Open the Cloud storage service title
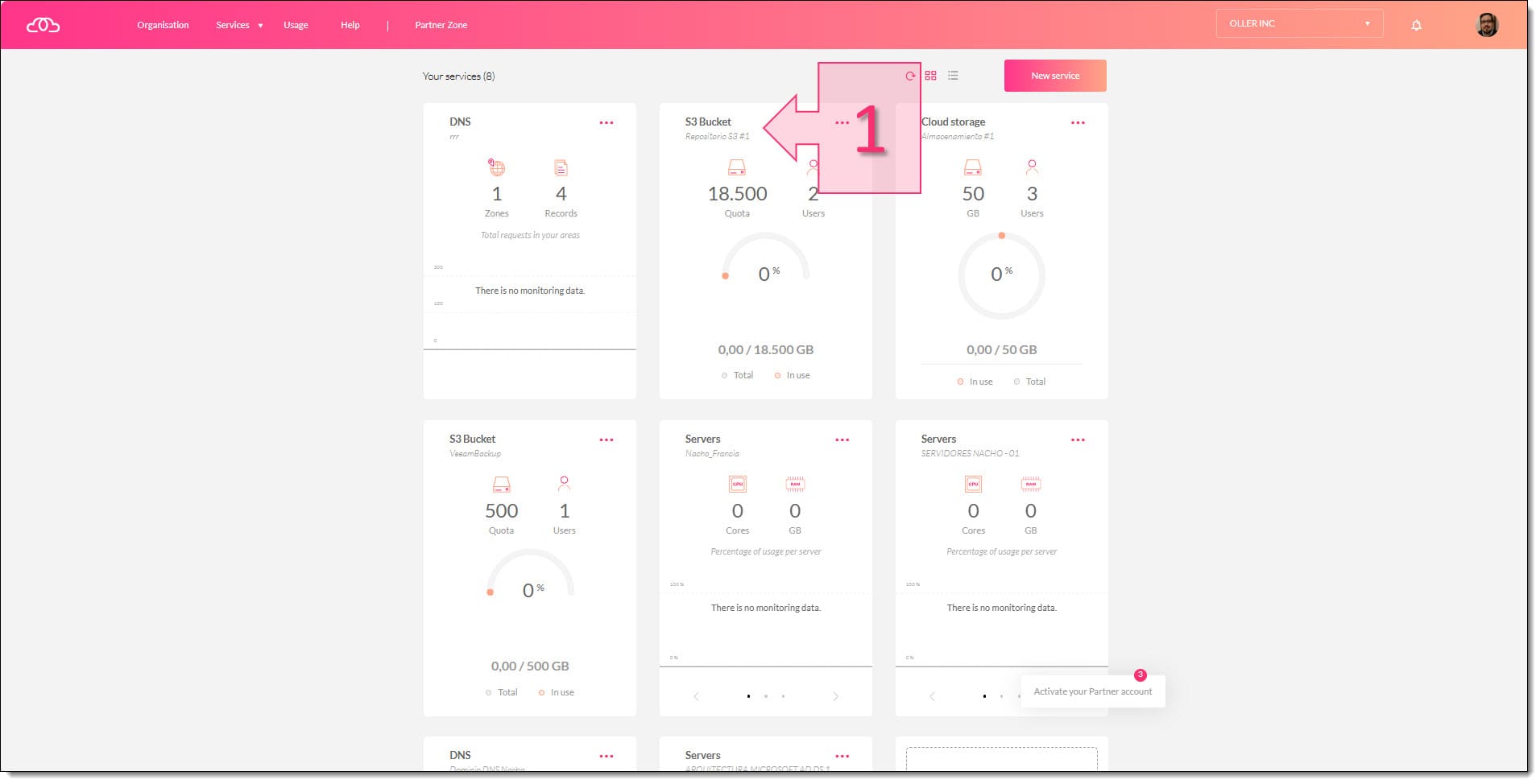1540x784 pixels. point(953,122)
